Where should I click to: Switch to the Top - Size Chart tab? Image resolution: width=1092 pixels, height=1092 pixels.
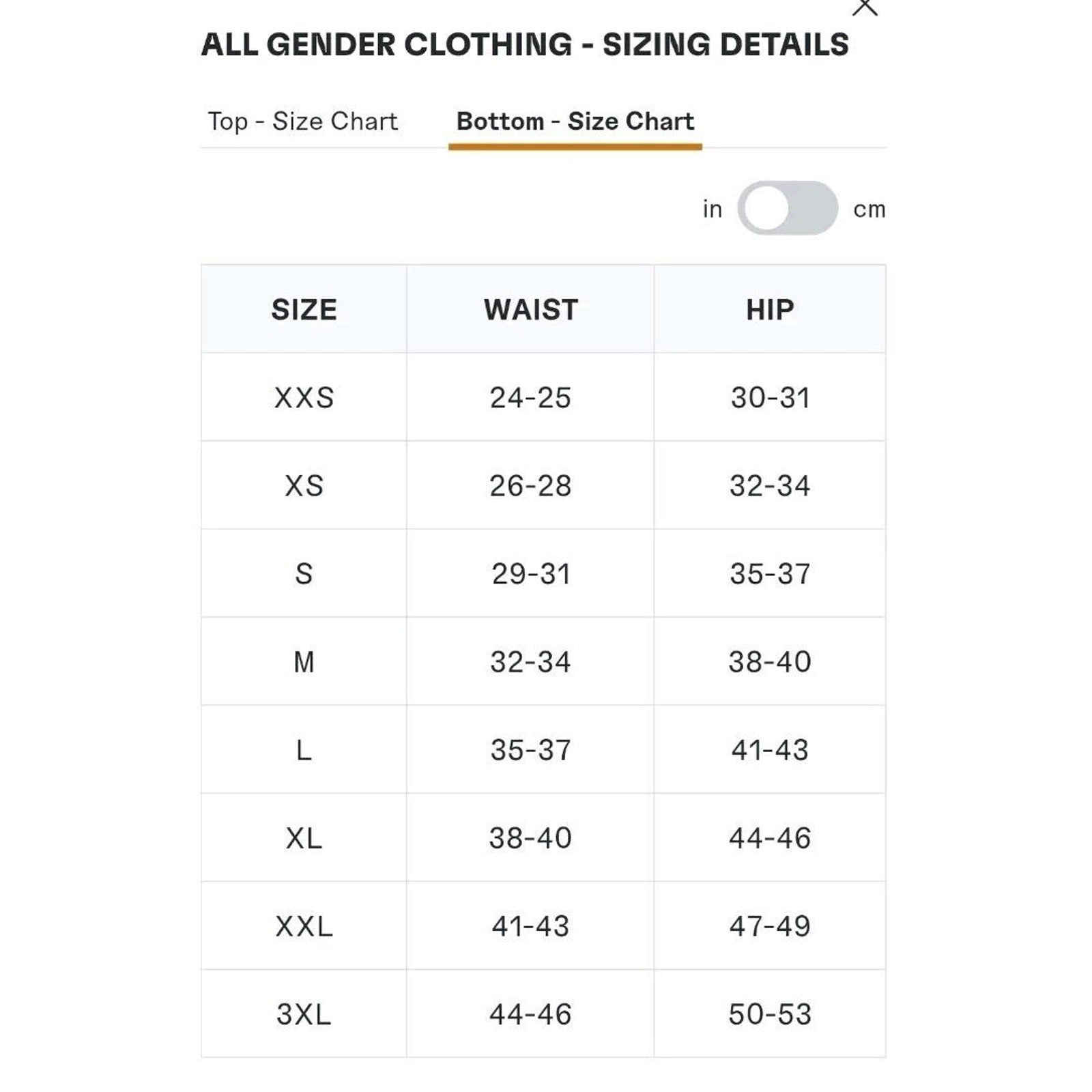click(x=302, y=121)
